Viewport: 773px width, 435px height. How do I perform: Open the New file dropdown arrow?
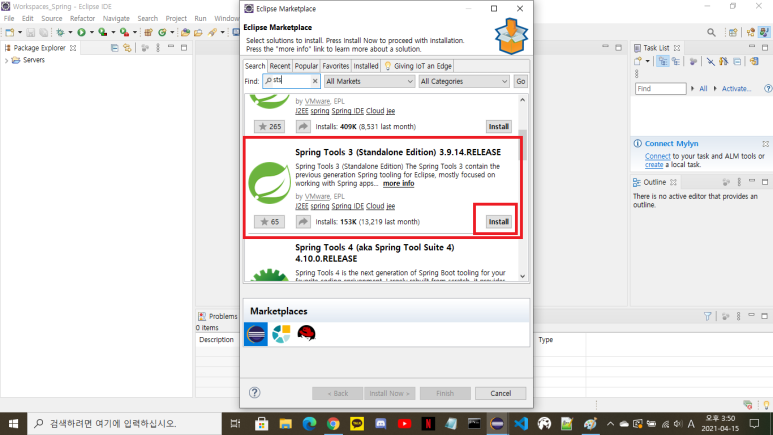tap(20, 33)
